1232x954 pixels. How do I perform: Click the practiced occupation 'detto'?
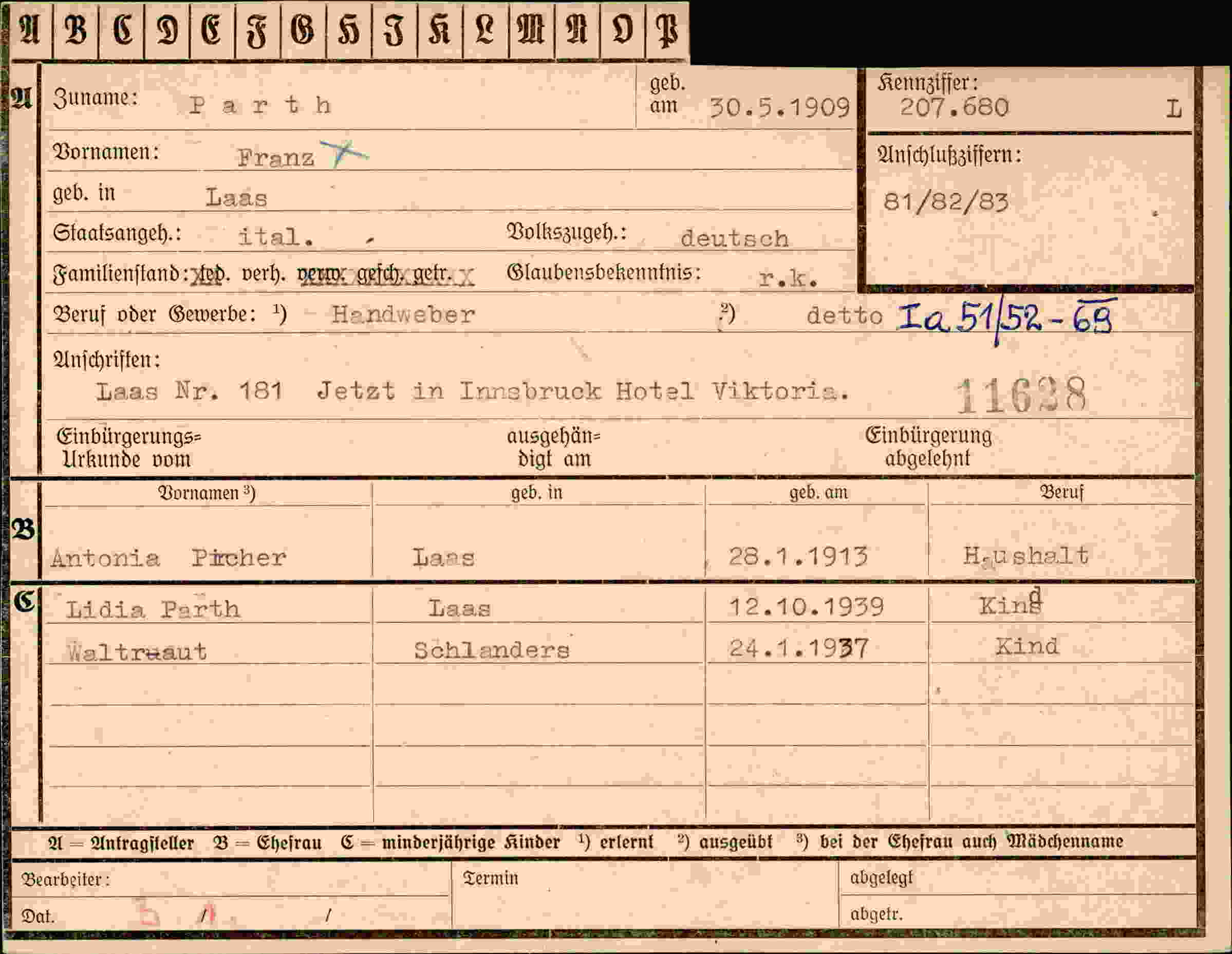pyautogui.click(x=845, y=315)
